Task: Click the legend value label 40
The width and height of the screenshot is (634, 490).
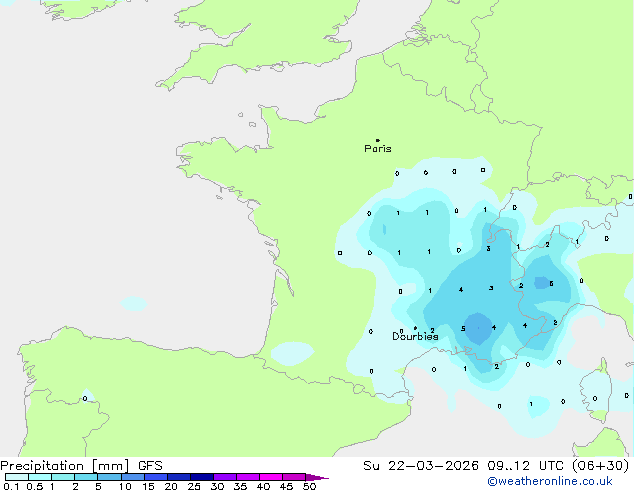Action: pyautogui.click(x=263, y=486)
